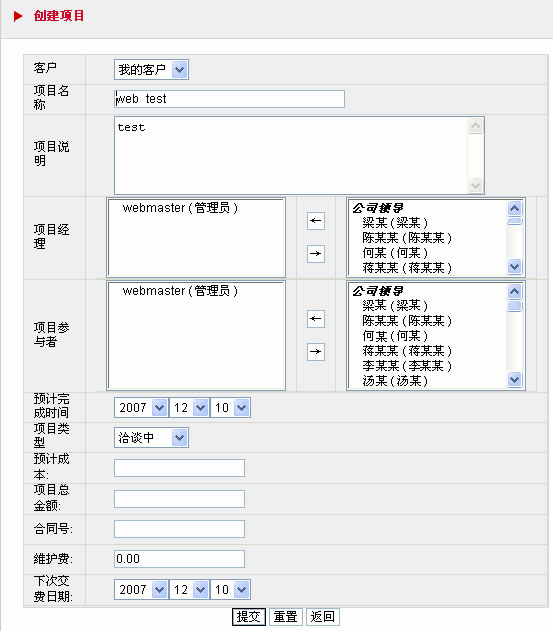Open the 预计完成时间 year dropdown
Image resolution: width=553 pixels, height=631 pixels.
[141, 408]
